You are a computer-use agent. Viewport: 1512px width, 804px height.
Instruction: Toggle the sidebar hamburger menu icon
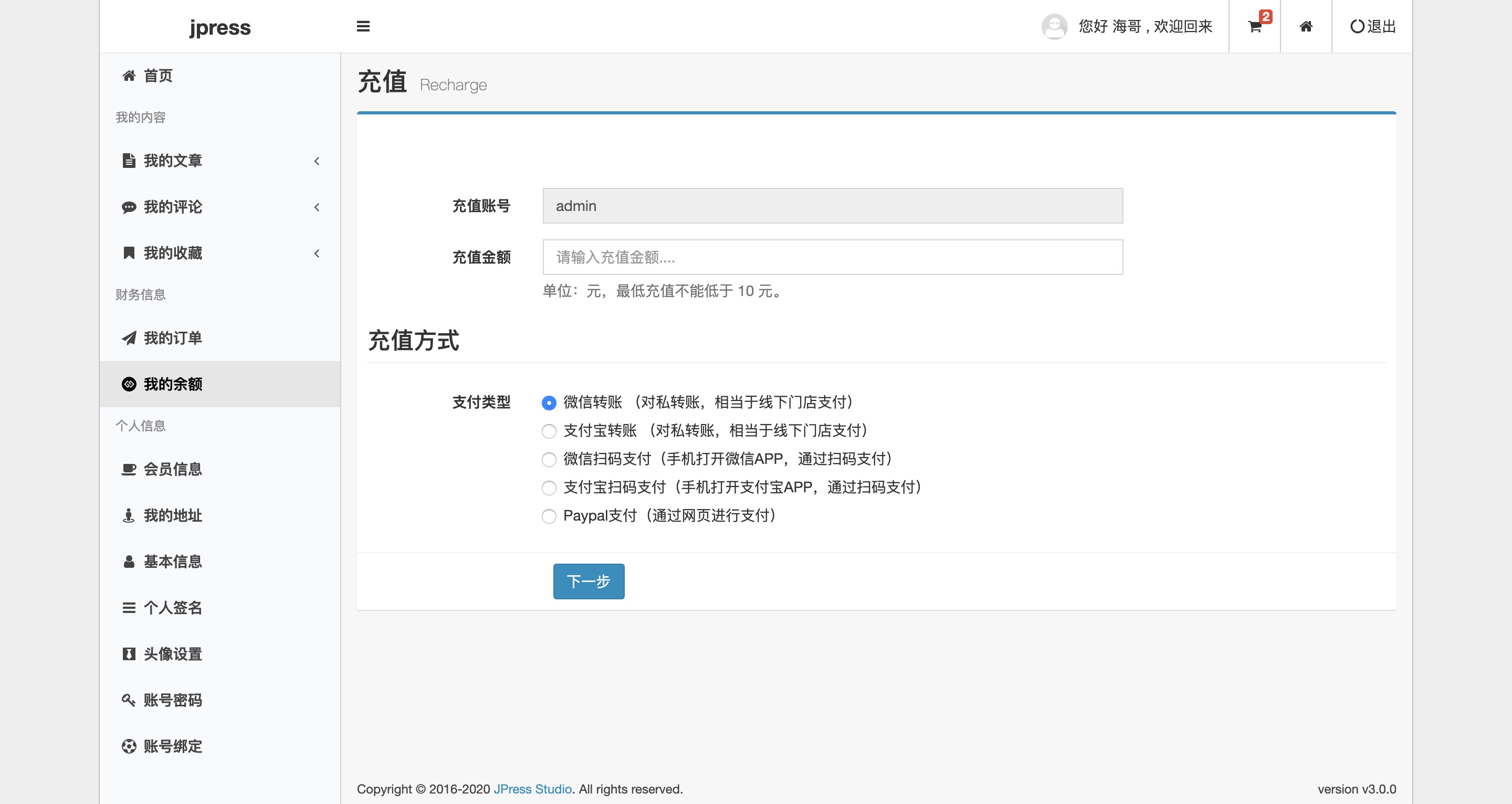point(363,26)
